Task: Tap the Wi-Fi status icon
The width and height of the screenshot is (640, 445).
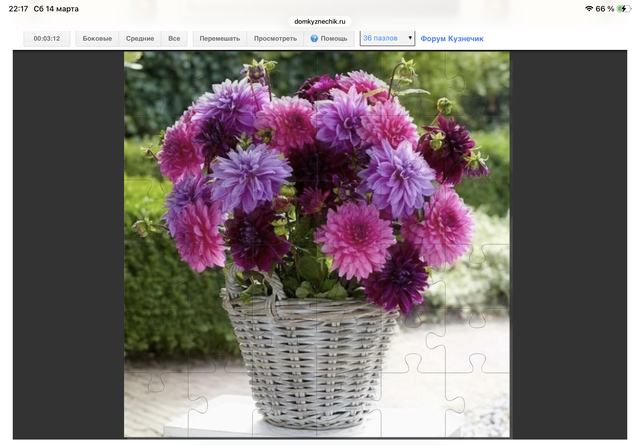Action: (x=589, y=8)
